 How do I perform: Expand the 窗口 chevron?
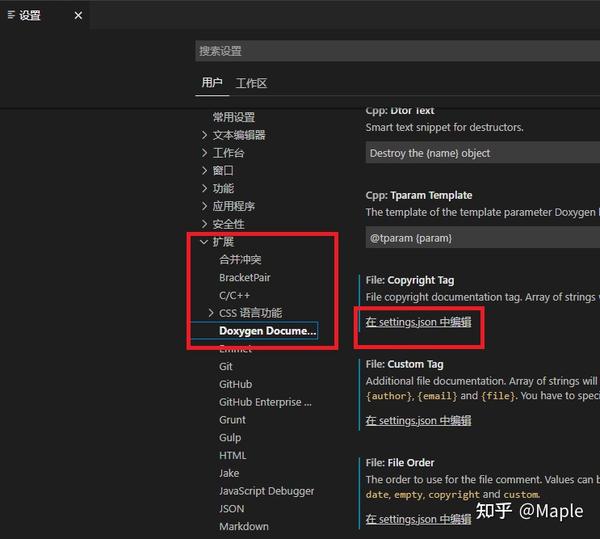point(204,171)
